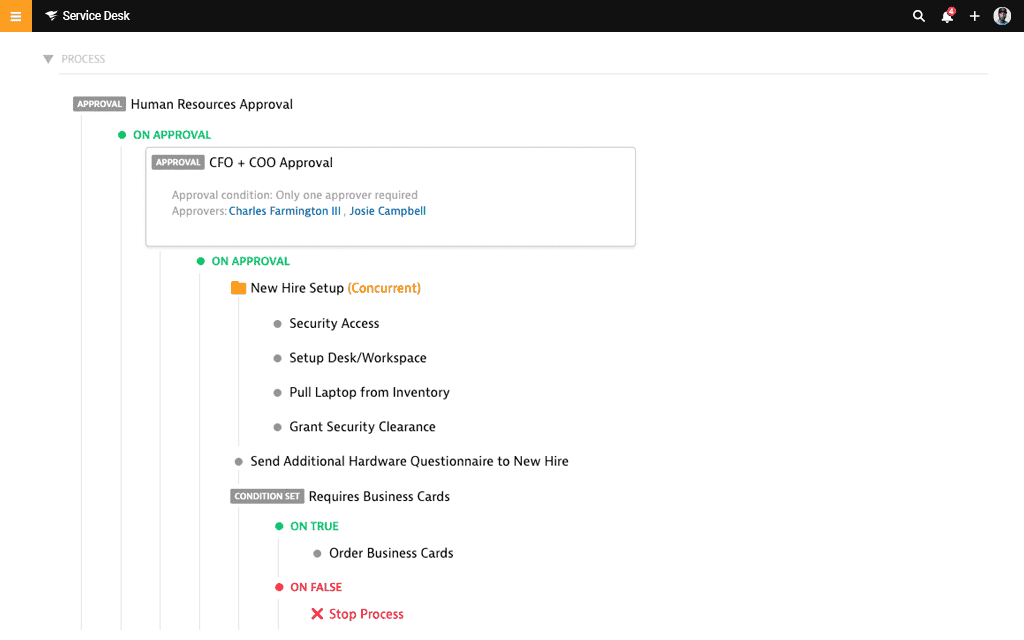View notifications from the bell icon
Viewport: 1024px width, 640px height.
pos(946,16)
